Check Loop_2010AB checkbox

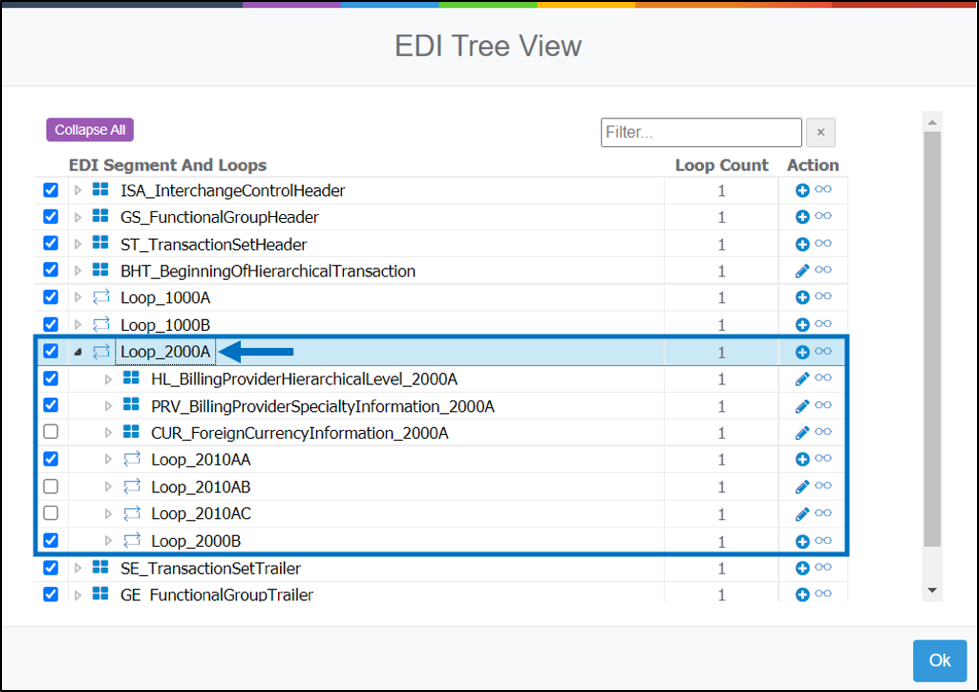(x=51, y=486)
